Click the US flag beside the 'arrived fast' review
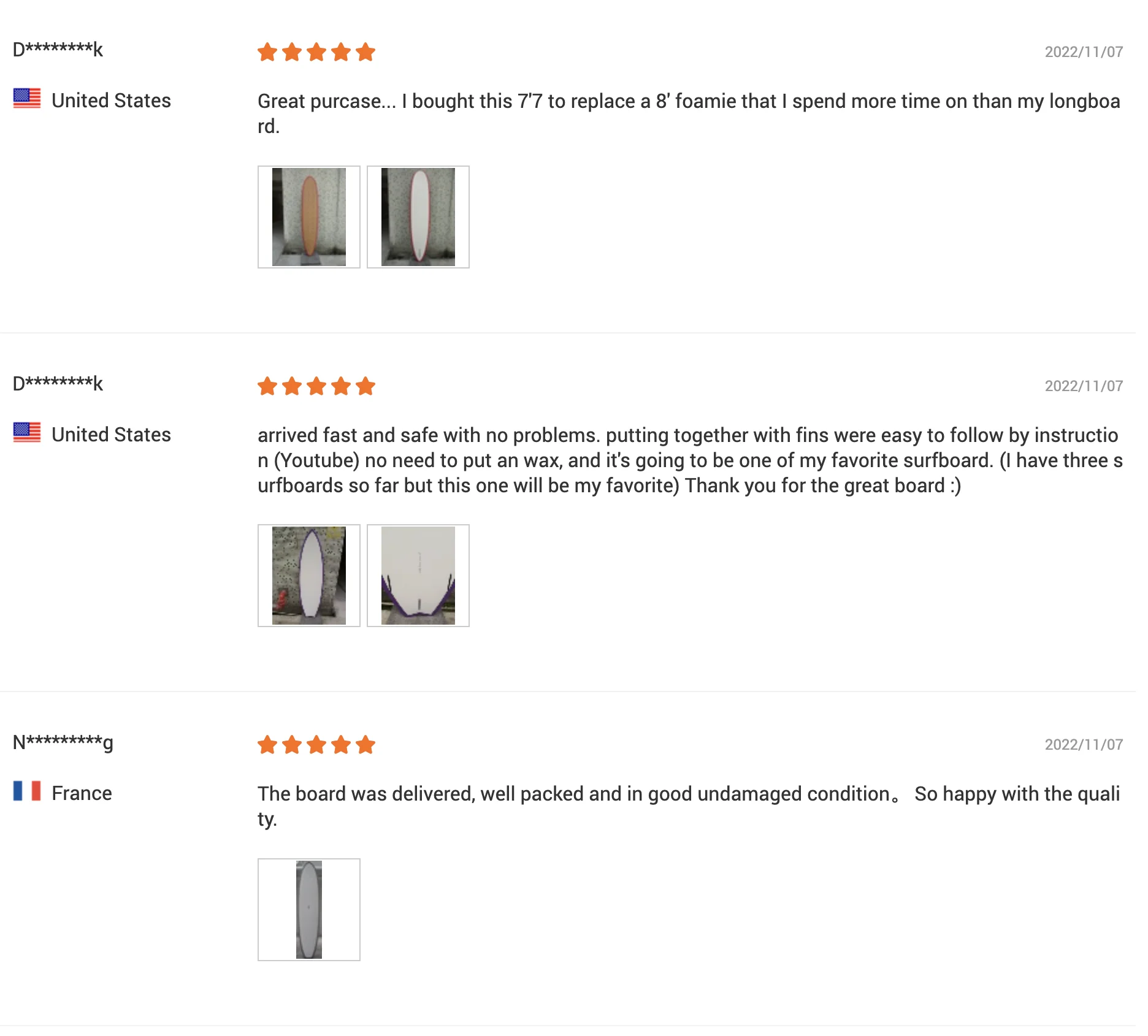The height and width of the screenshot is (1036, 1148). [x=27, y=433]
